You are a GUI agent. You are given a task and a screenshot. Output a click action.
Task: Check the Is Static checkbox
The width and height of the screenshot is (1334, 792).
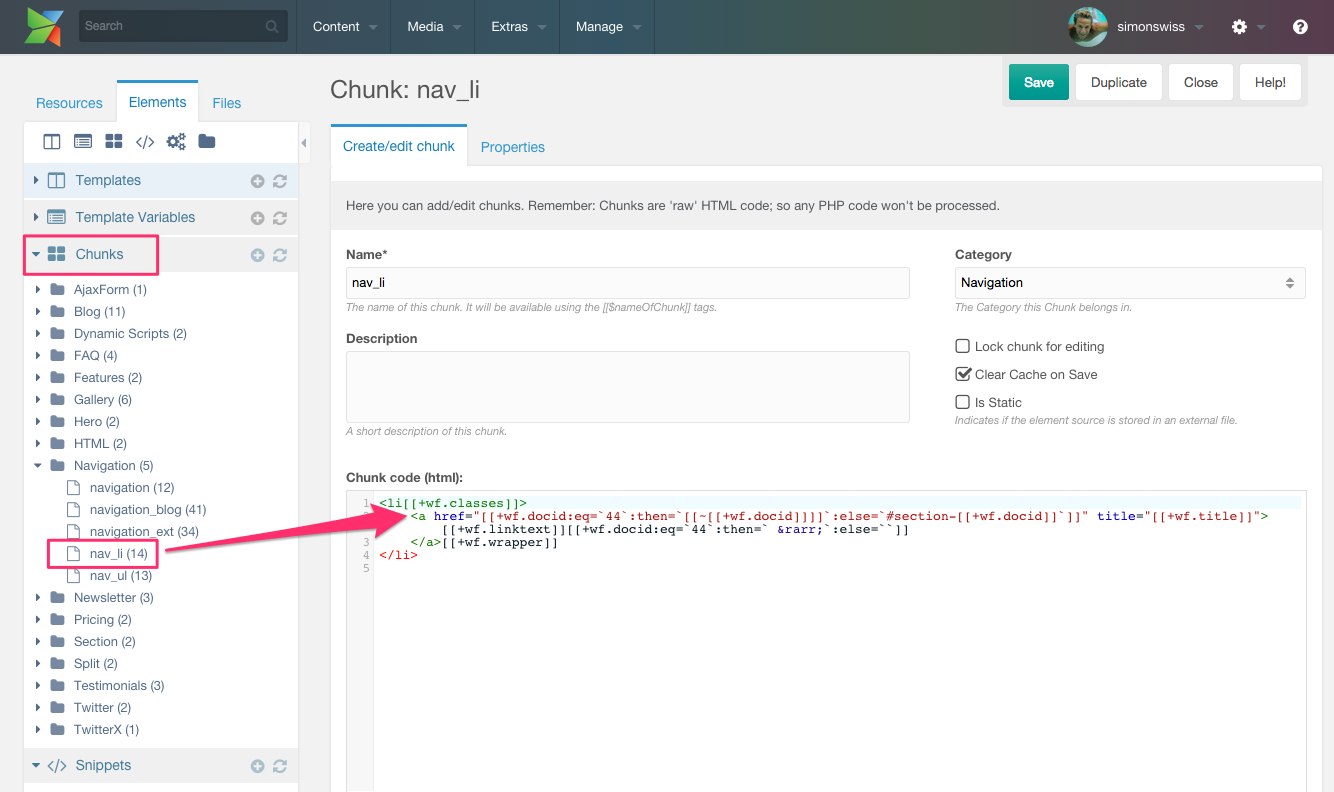pyautogui.click(x=963, y=402)
